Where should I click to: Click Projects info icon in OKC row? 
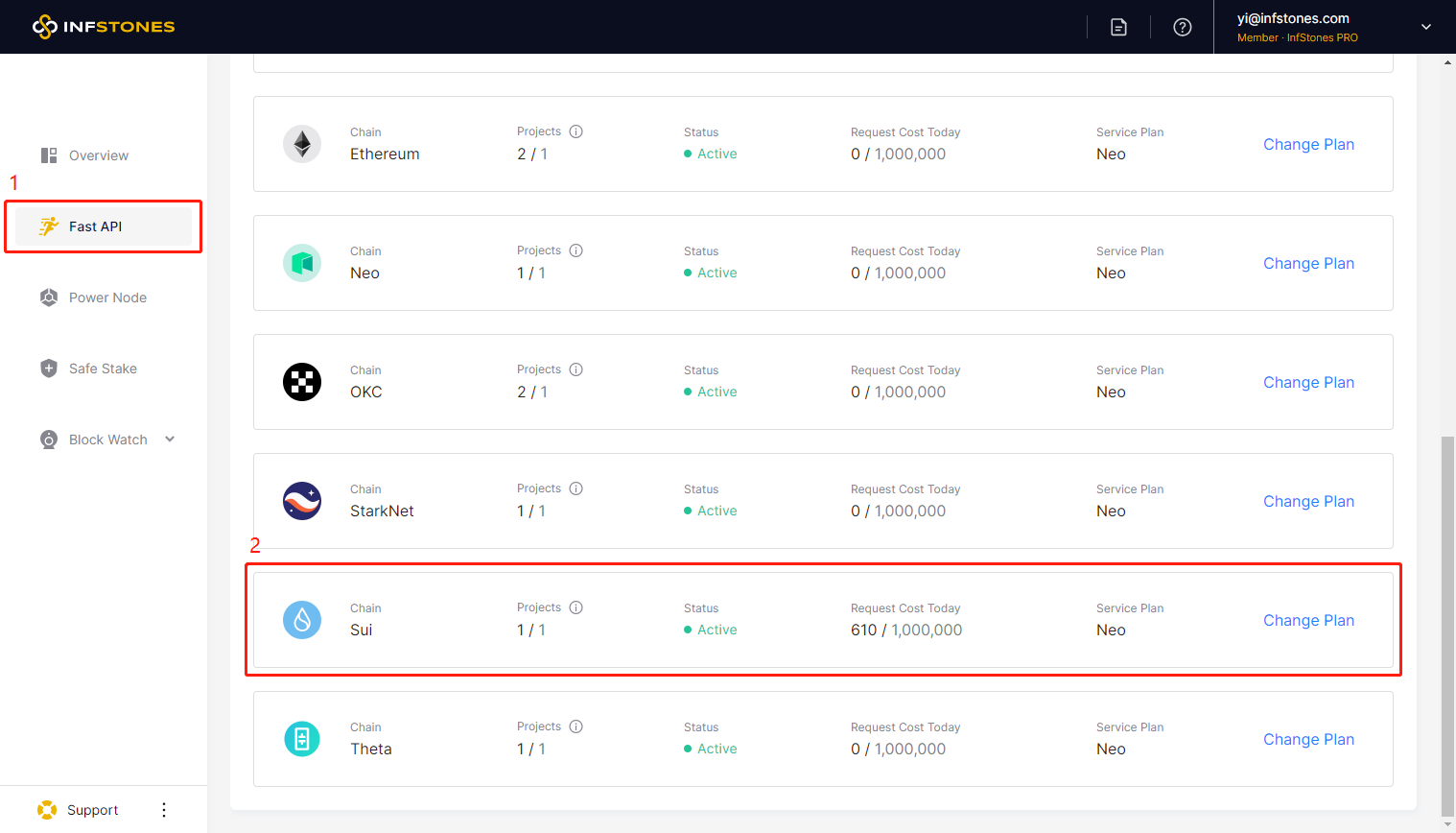576,369
